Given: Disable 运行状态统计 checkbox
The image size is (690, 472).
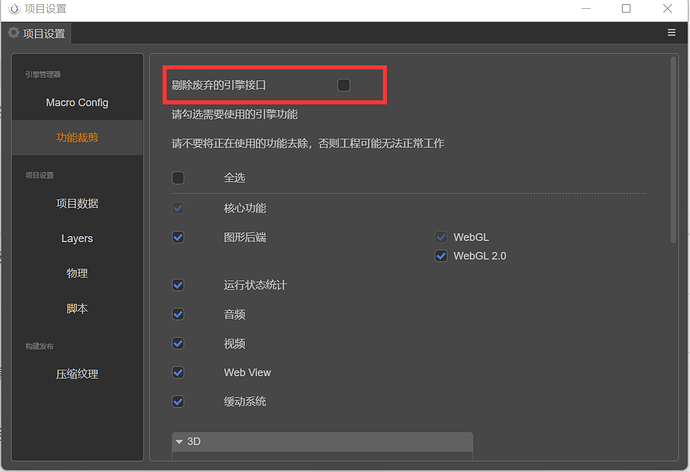Looking at the screenshot, I should pyautogui.click(x=178, y=285).
